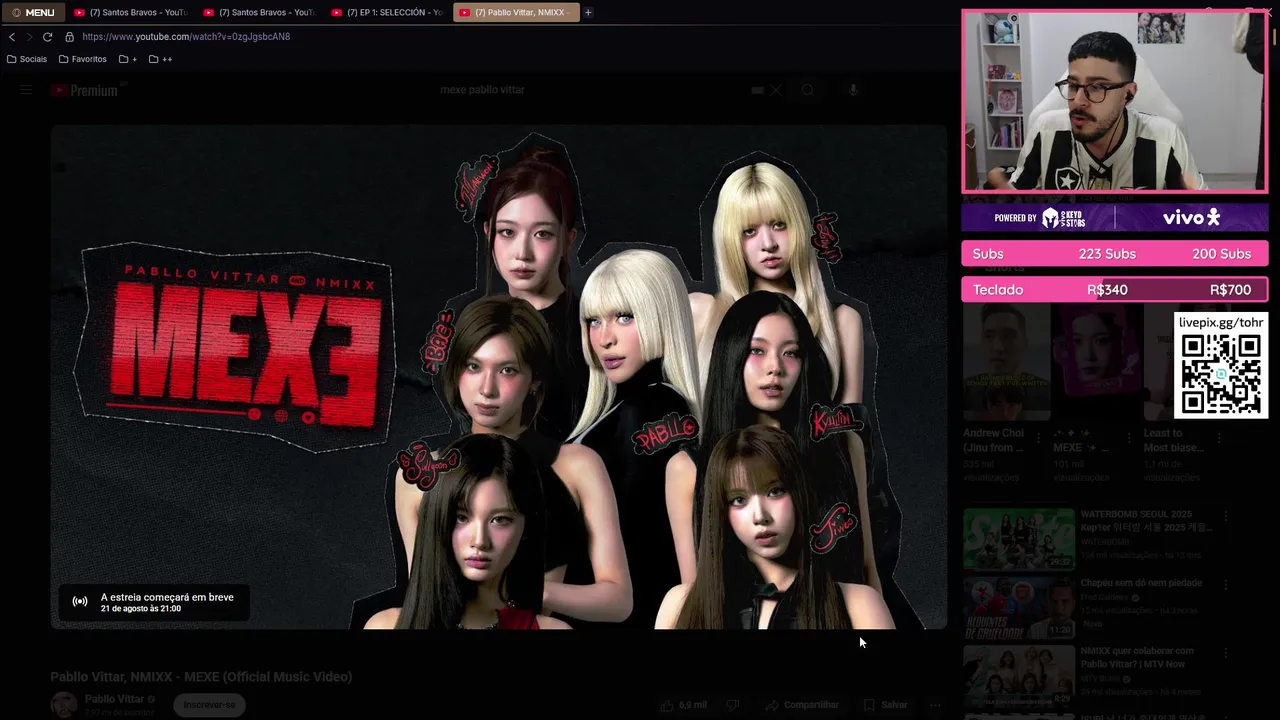Open 'Chapéu sem dó nem piedade' thumbnail

(1019, 607)
